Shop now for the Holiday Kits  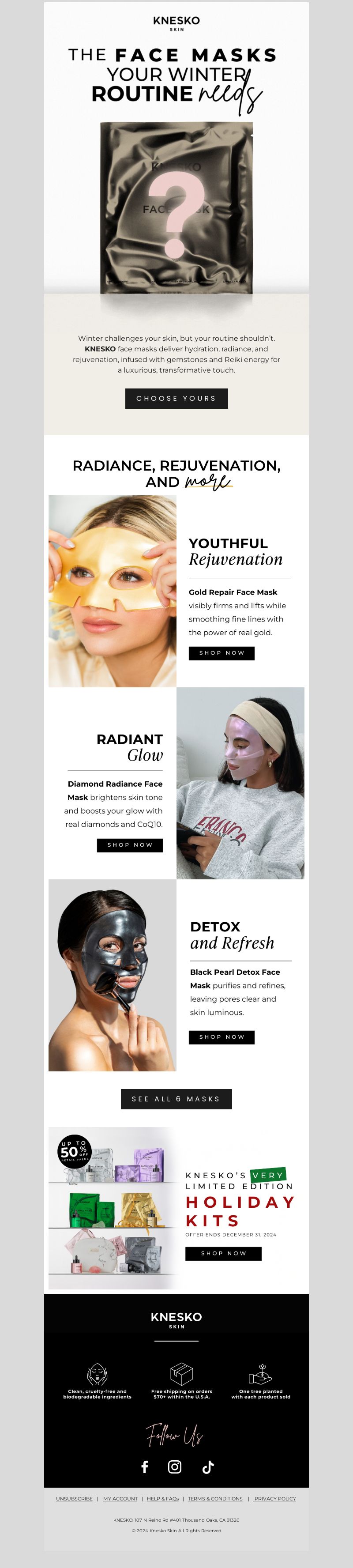pos(223,1253)
